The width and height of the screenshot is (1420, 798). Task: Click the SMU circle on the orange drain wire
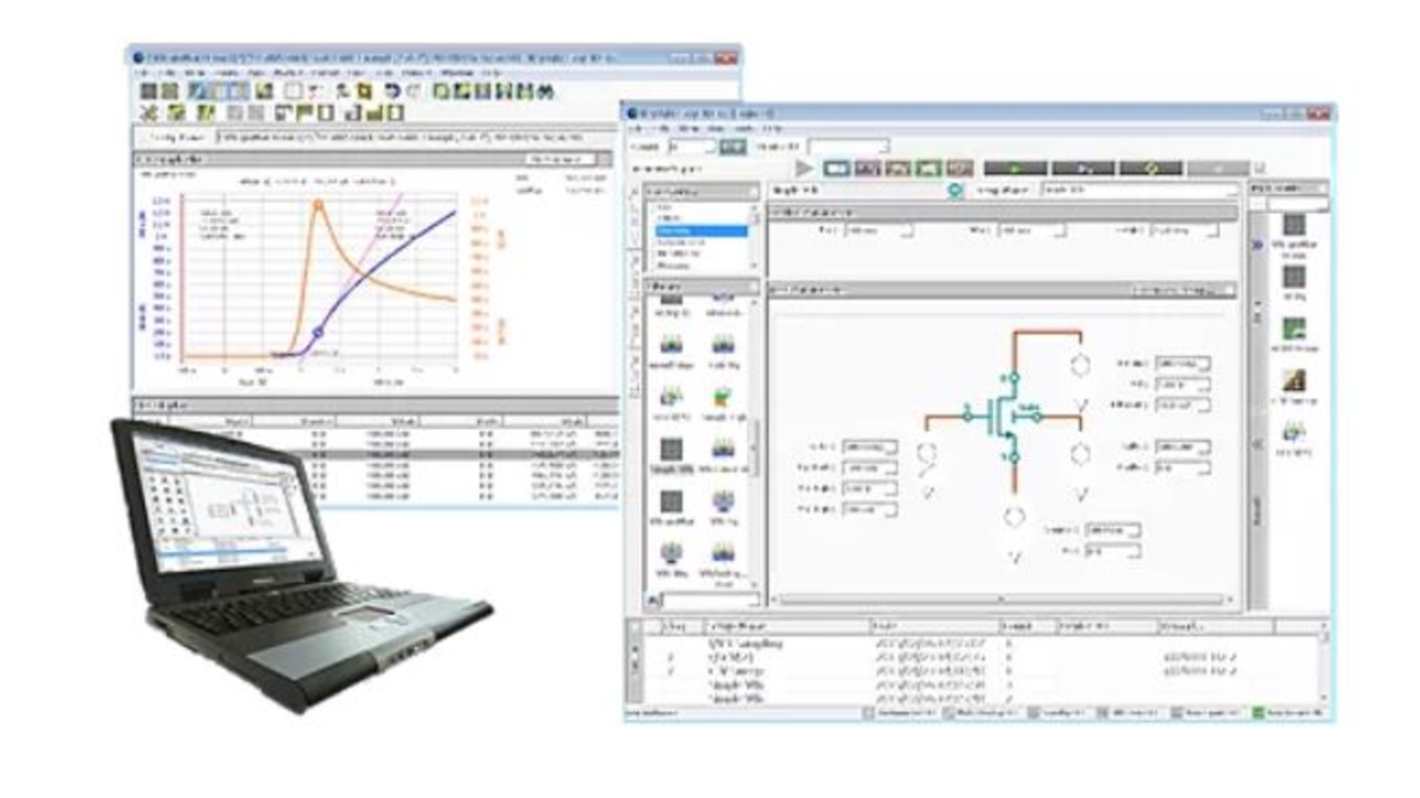tap(1080, 365)
